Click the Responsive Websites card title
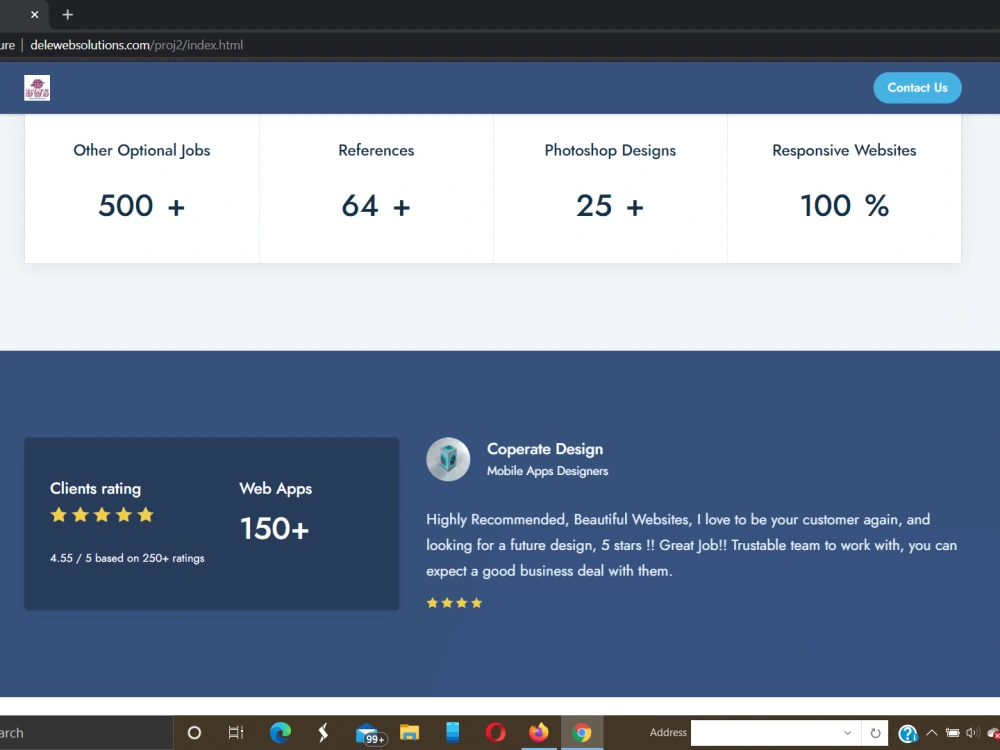Image resolution: width=1000 pixels, height=750 pixels. coord(844,151)
